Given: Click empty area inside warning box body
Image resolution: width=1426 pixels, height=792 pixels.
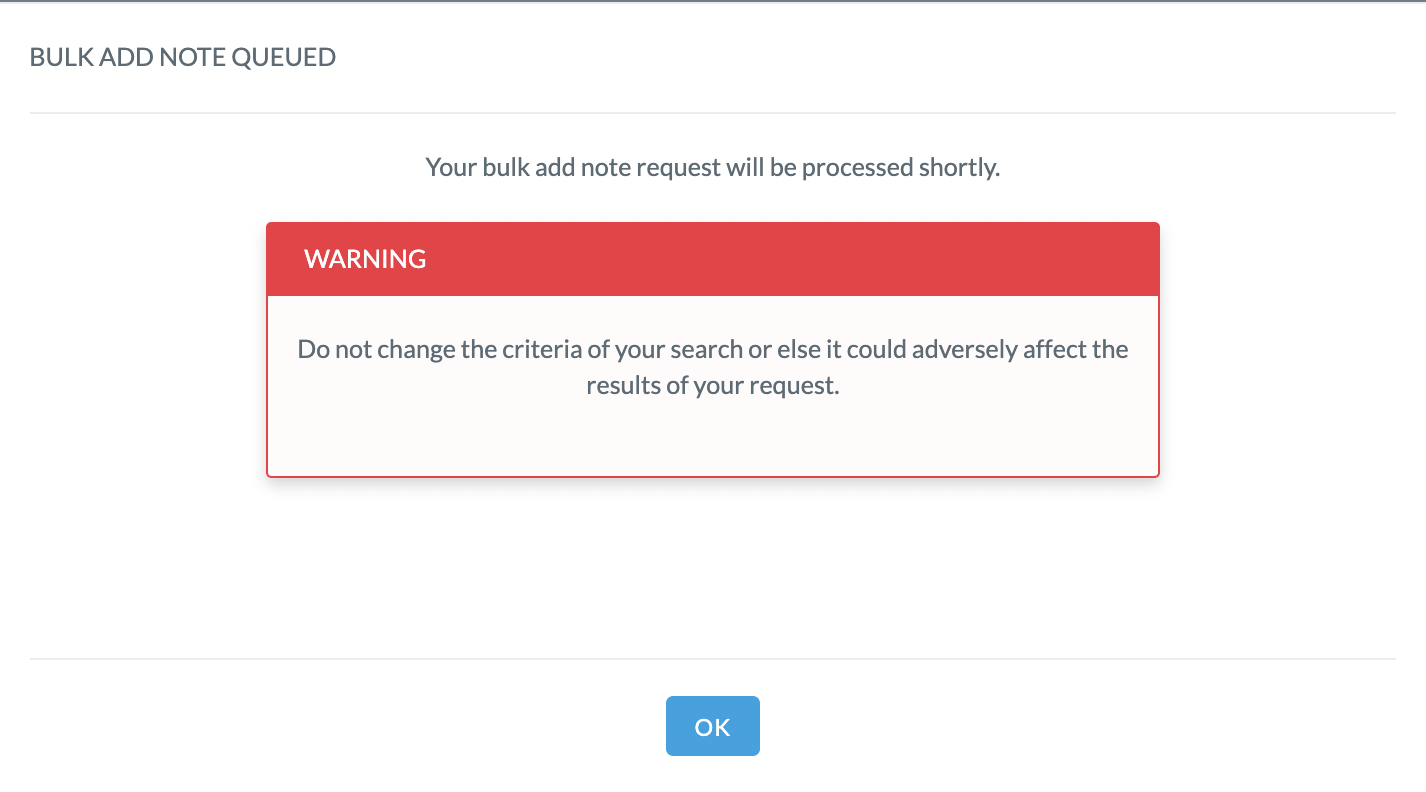Looking at the screenshot, I should click(713, 438).
